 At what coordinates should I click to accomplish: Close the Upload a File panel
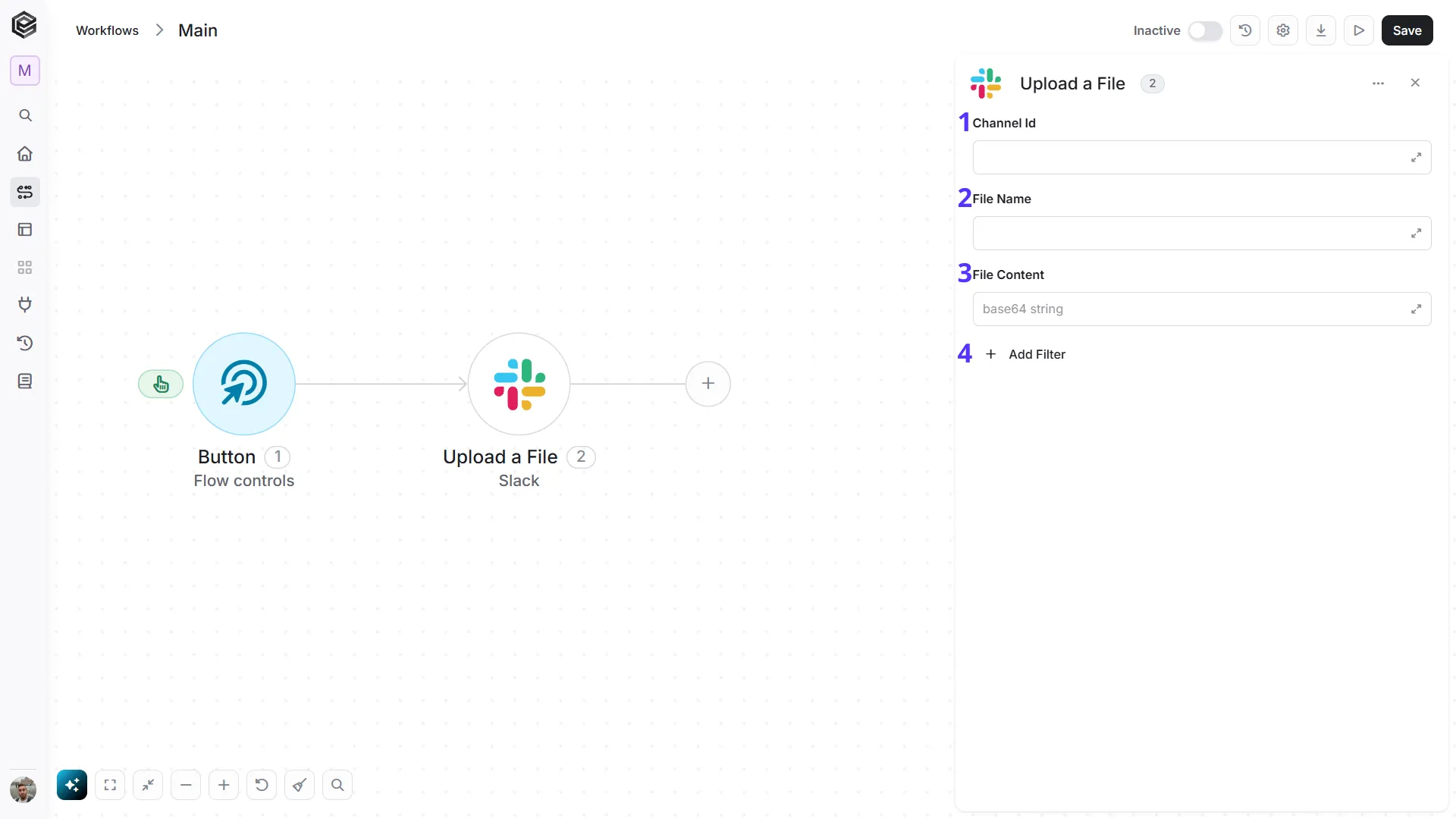pyautogui.click(x=1415, y=83)
